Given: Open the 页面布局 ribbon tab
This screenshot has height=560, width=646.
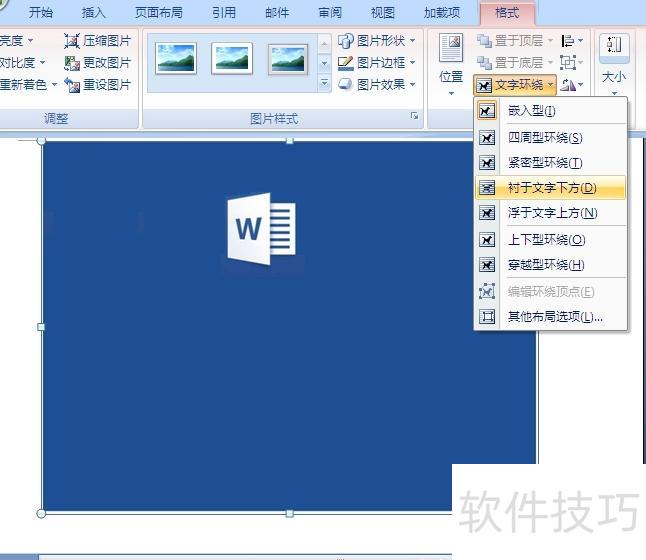Looking at the screenshot, I should pyautogui.click(x=159, y=12).
